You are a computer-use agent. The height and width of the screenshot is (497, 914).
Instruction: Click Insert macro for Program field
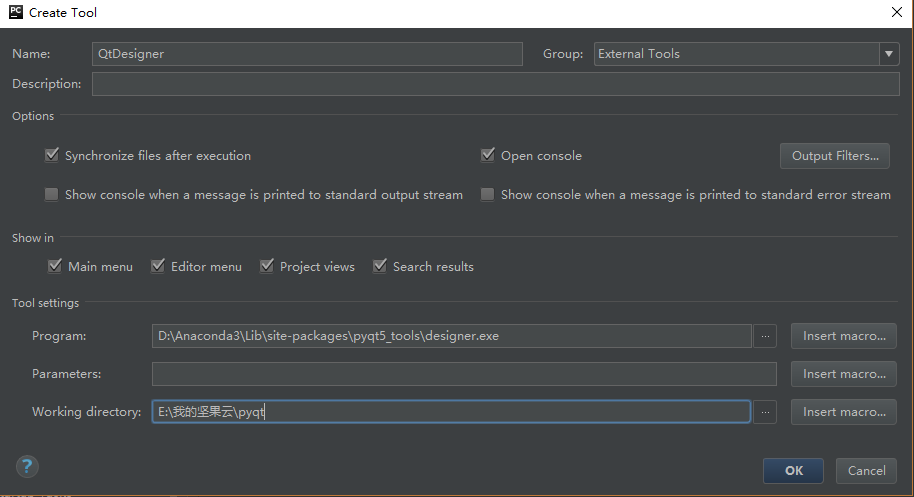[843, 336]
